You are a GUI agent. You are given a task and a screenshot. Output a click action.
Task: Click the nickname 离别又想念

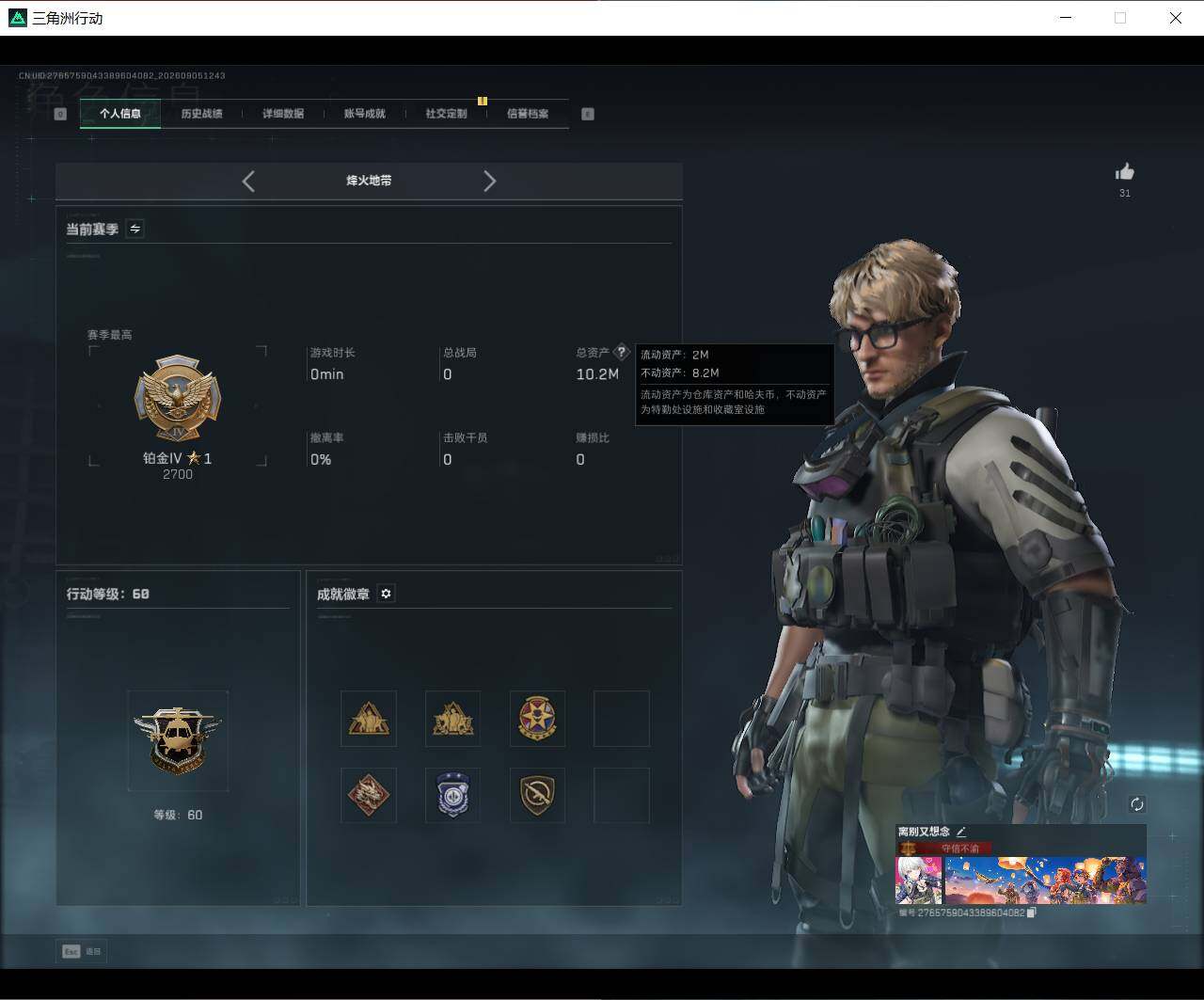coord(924,832)
